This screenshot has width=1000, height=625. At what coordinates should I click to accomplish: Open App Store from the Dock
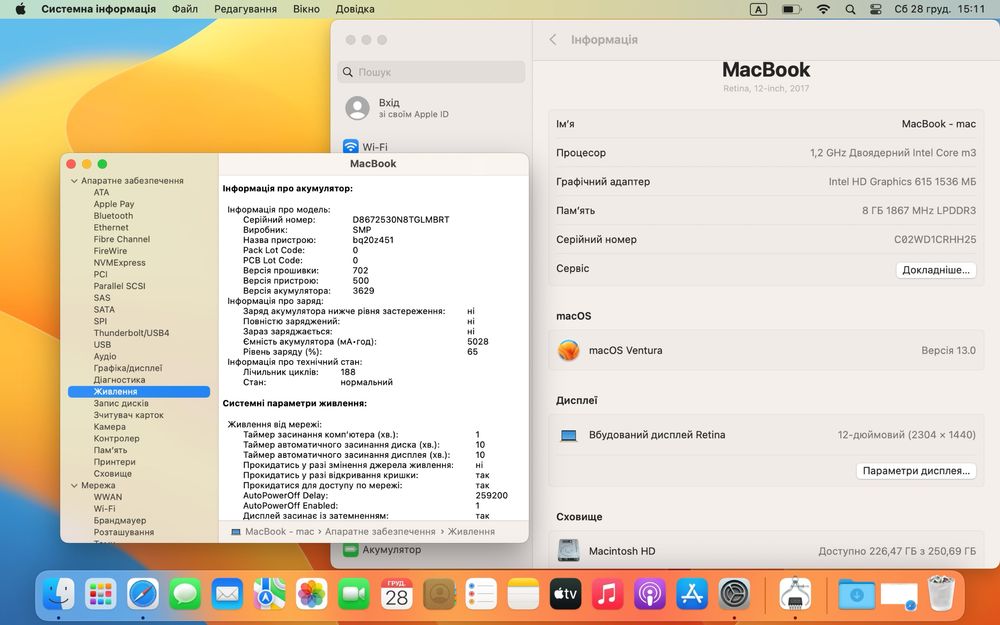[692, 594]
